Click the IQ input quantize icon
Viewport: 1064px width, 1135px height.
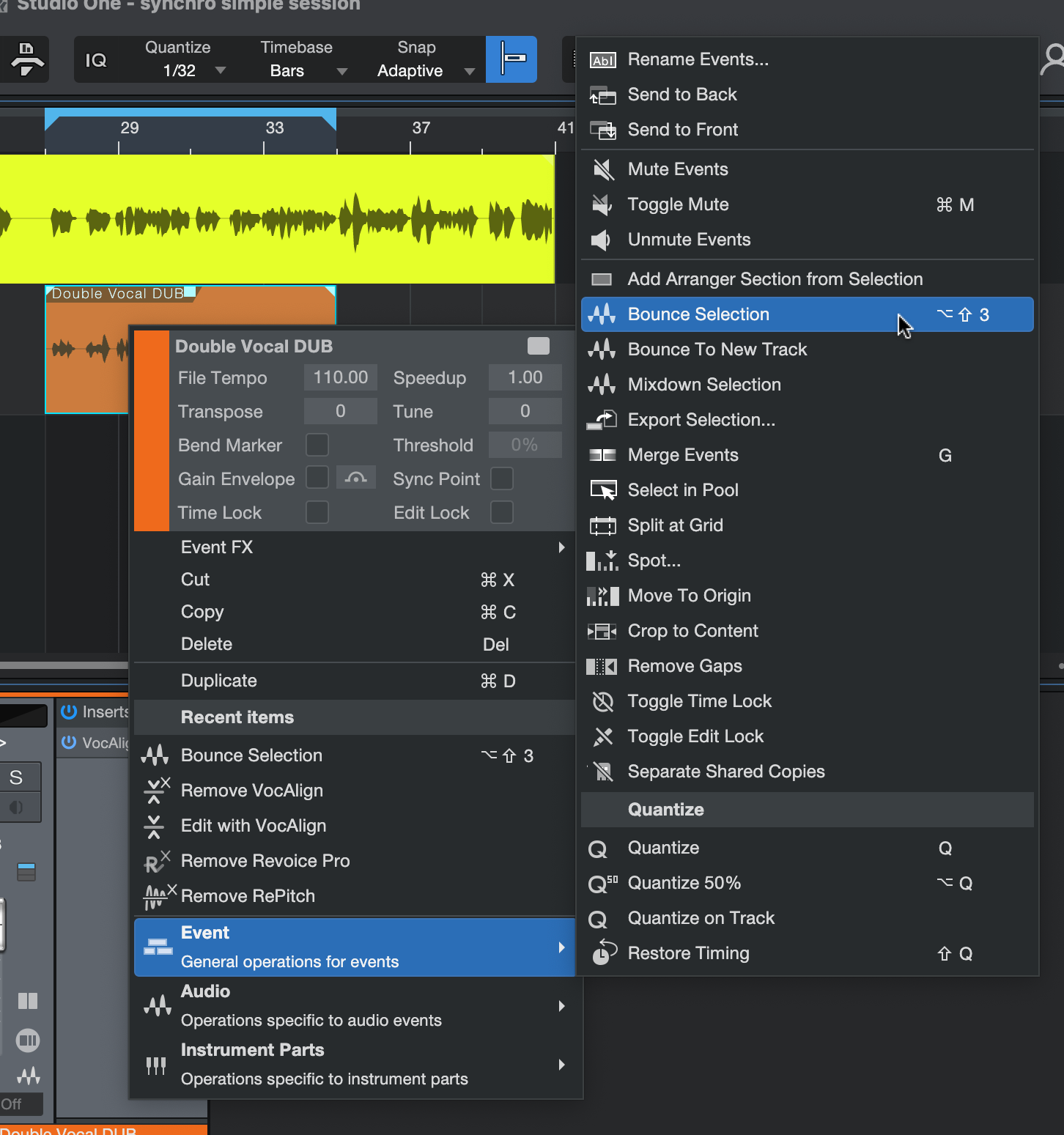pyautogui.click(x=96, y=61)
